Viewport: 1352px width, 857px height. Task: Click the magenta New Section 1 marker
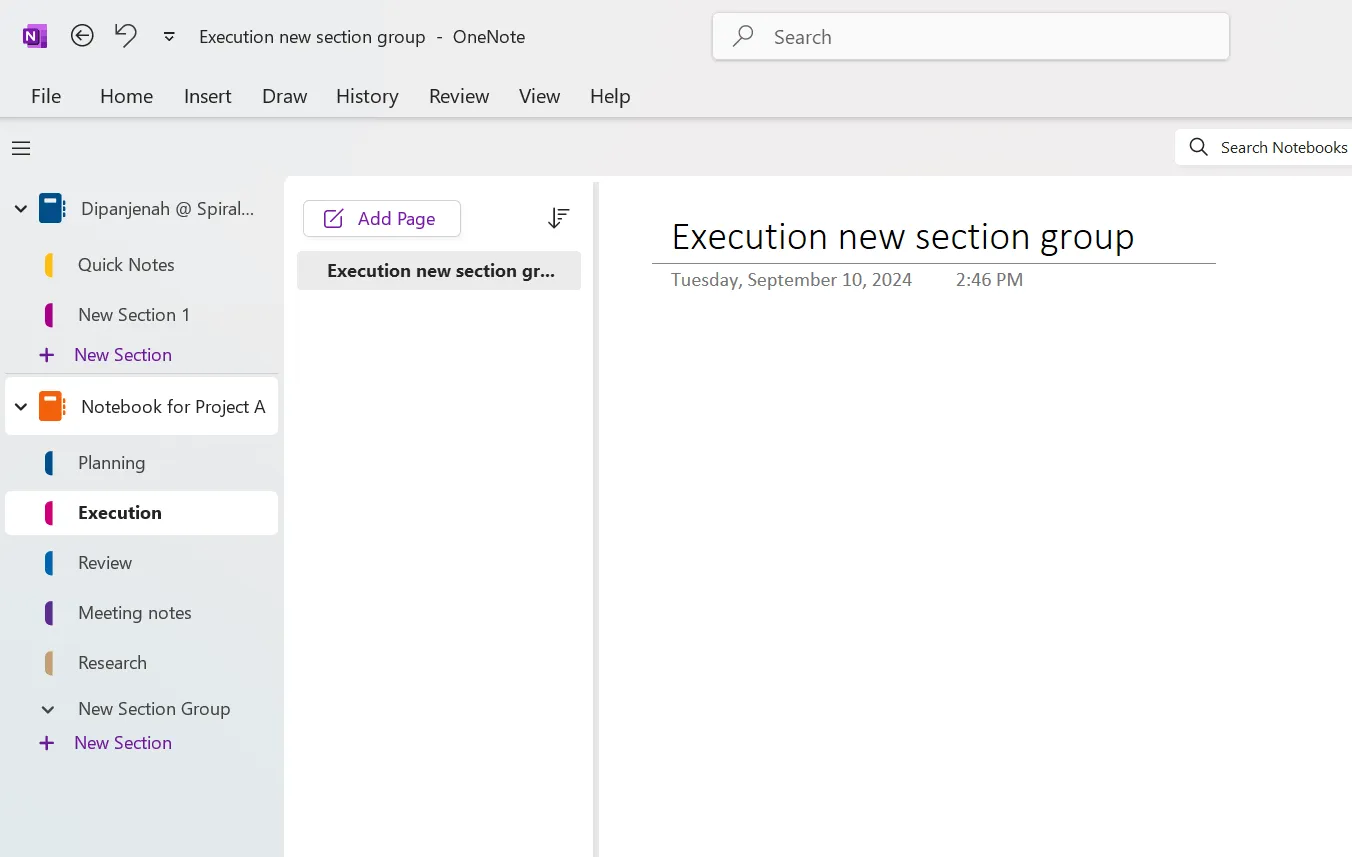click(x=49, y=315)
